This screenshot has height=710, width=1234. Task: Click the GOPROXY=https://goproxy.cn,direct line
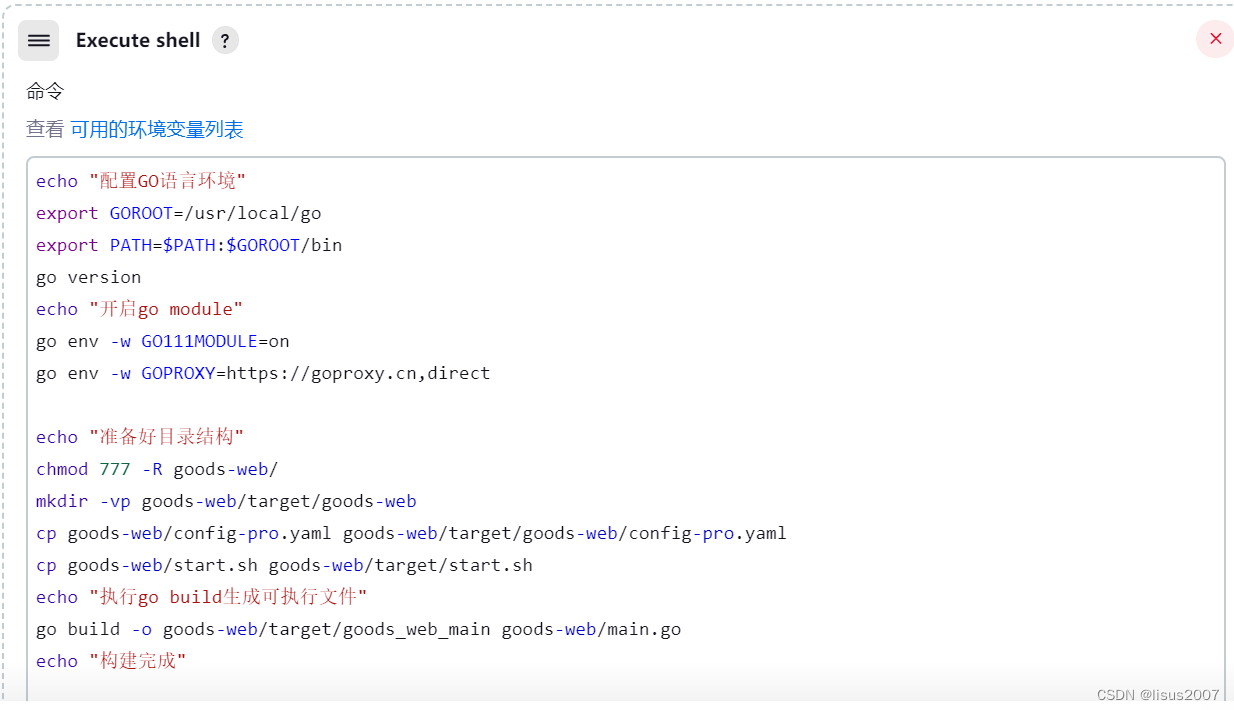pos(263,373)
